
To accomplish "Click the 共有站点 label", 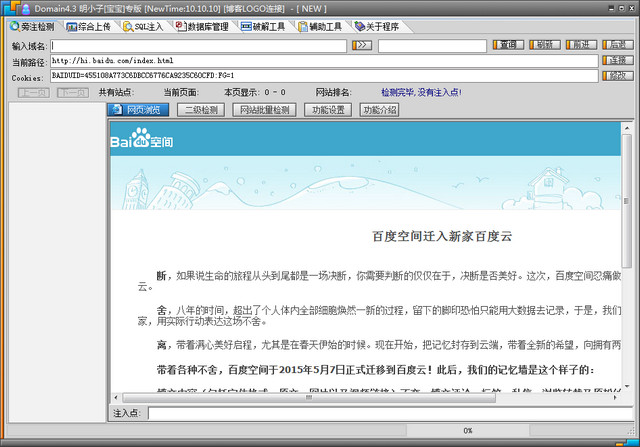I will (116, 93).
